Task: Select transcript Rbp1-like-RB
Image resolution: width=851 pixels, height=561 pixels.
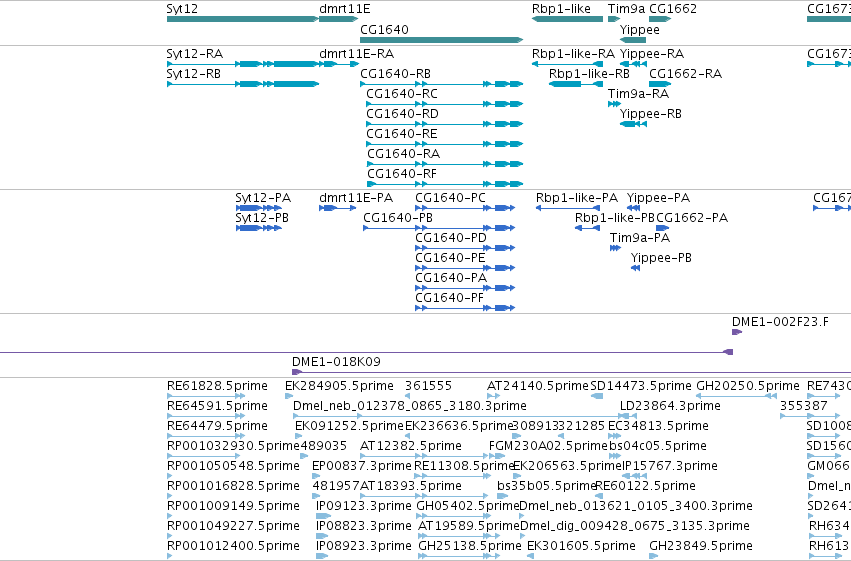Action: (576, 84)
